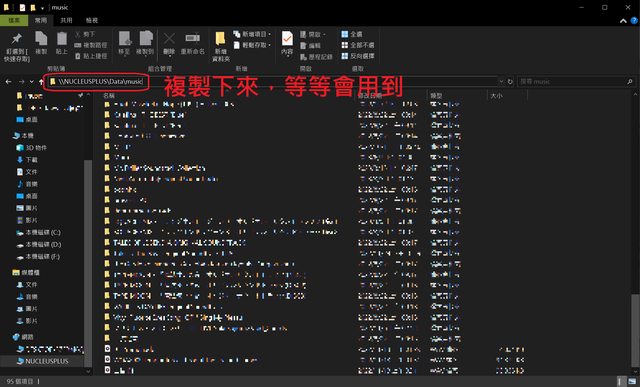The height and width of the screenshot is (387, 640).
Task: Open 文件 under 本機
Action: point(27,172)
